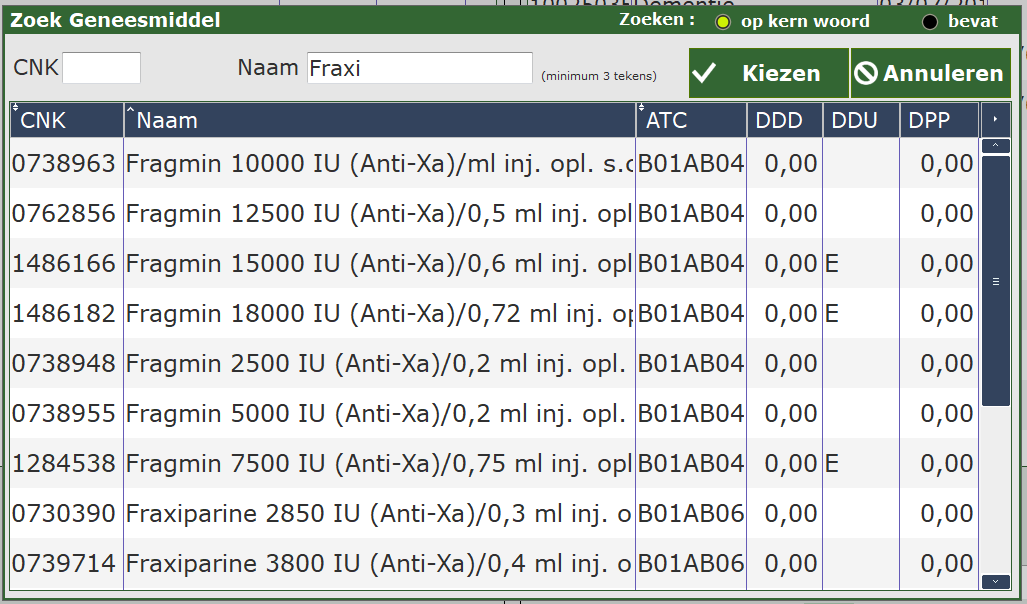Viewport: 1027px width, 604px height.
Task: Click the vertical scrollbar thumb
Action: point(996,281)
